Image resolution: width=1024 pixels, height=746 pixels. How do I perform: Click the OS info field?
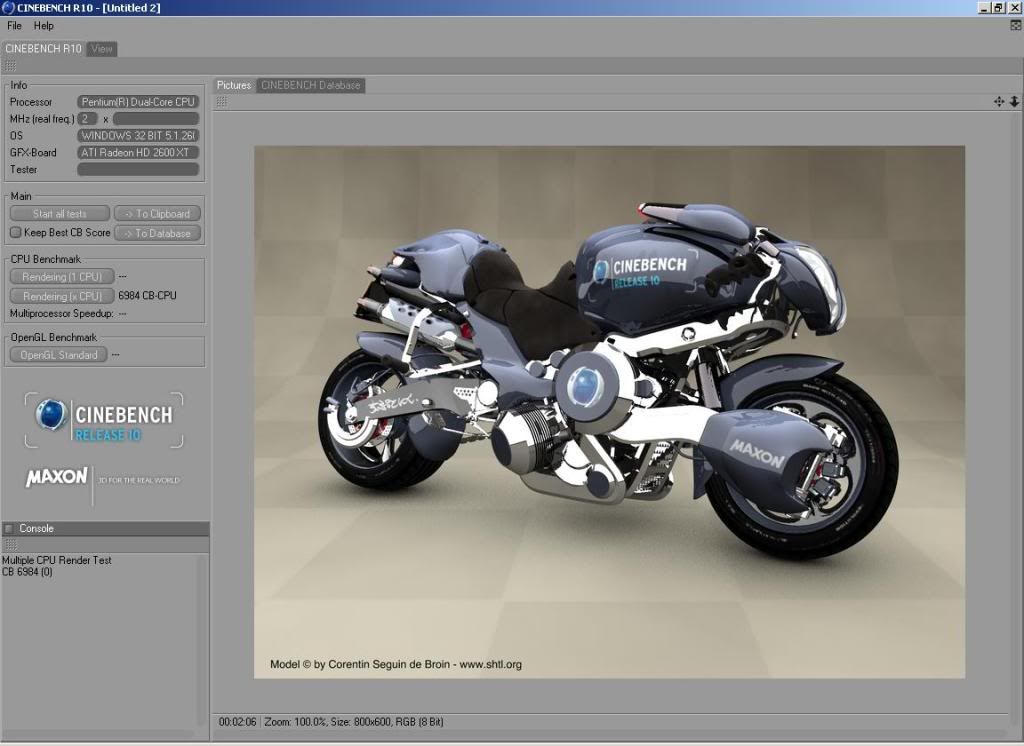coord(138,136)
